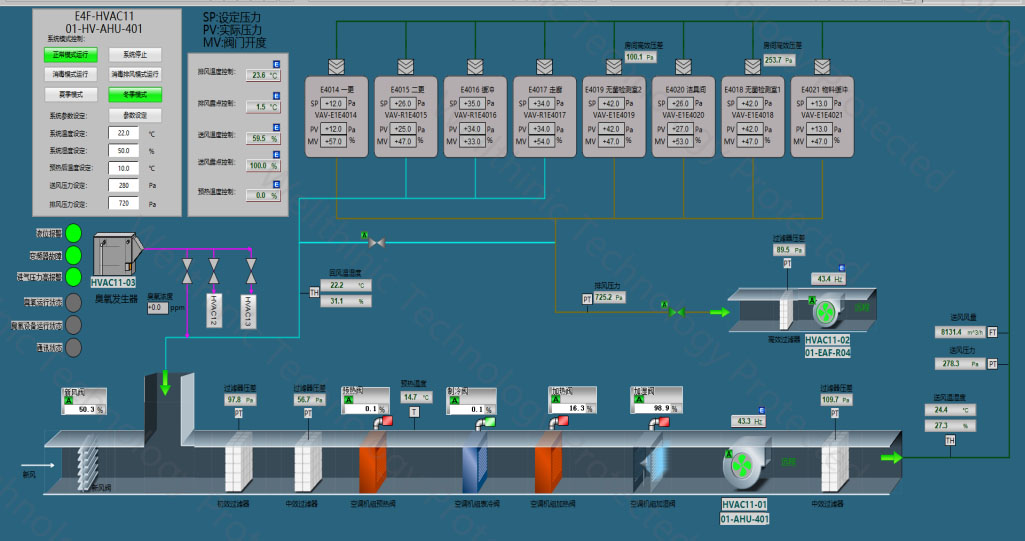The width and height of the screenshot is (1025, 541).
Task: Click the E icon above the 0.0 % value
Action: click(277, 184)
